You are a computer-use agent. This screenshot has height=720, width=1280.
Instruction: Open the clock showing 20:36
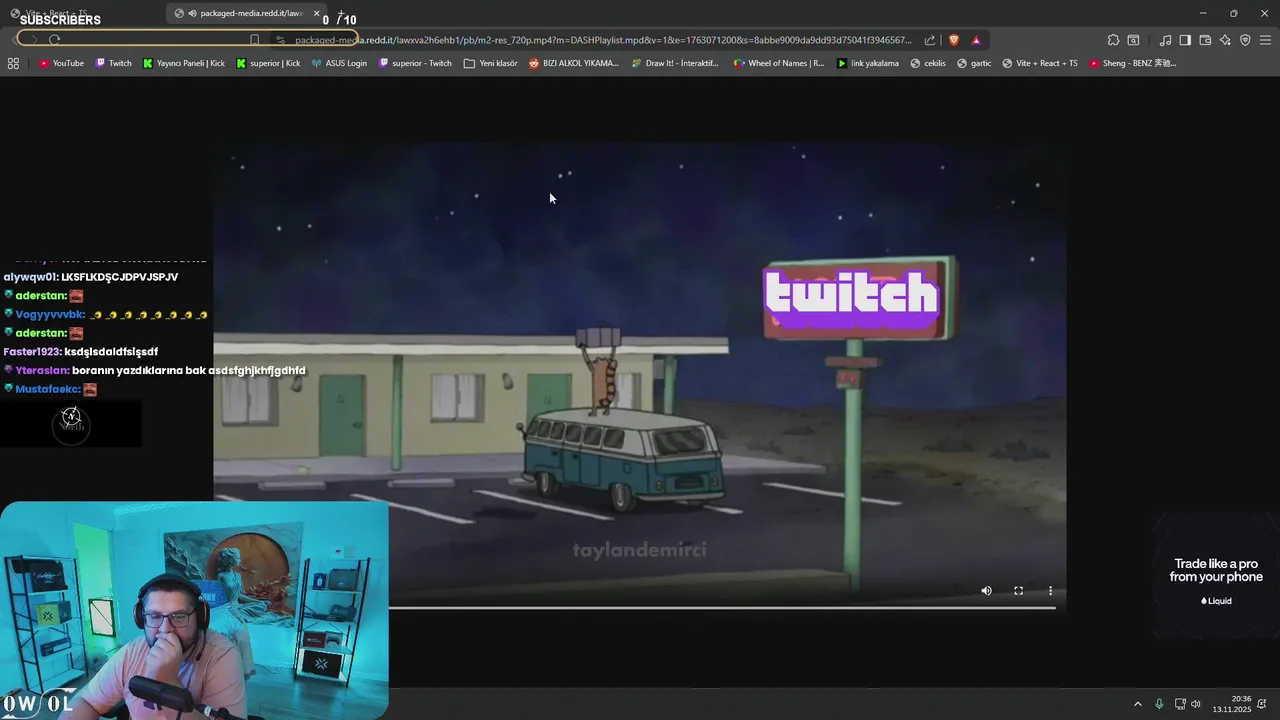click(x=1232, y=704)
